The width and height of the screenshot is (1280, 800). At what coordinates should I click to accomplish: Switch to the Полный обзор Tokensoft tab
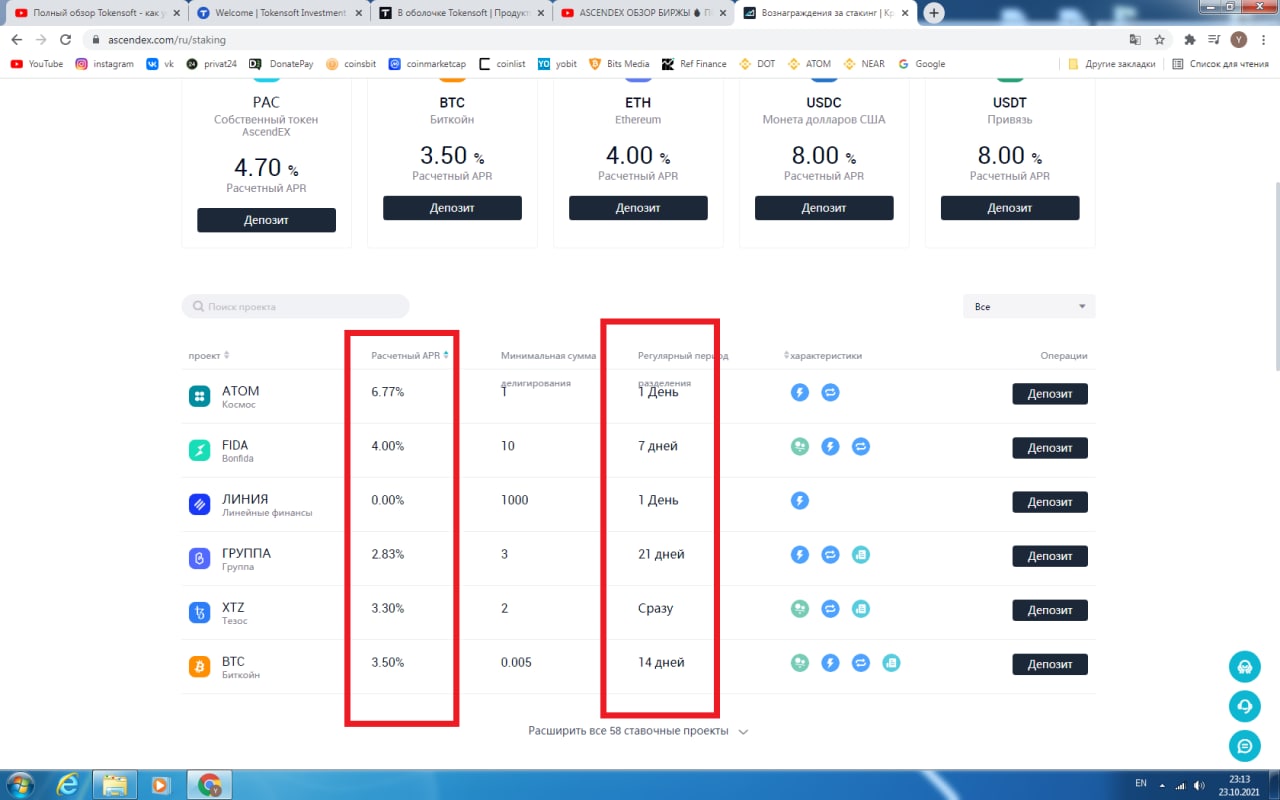(x=96, y=13)
